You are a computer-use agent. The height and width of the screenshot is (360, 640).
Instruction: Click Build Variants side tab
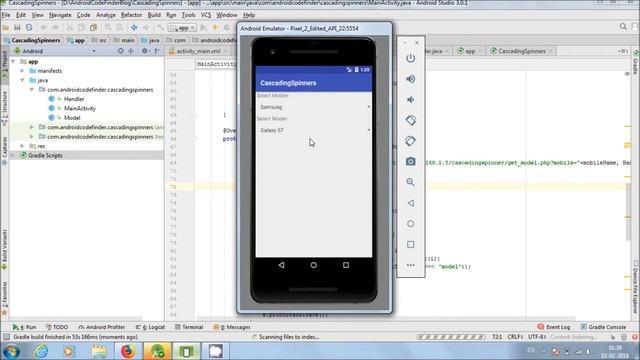point(4,249)
